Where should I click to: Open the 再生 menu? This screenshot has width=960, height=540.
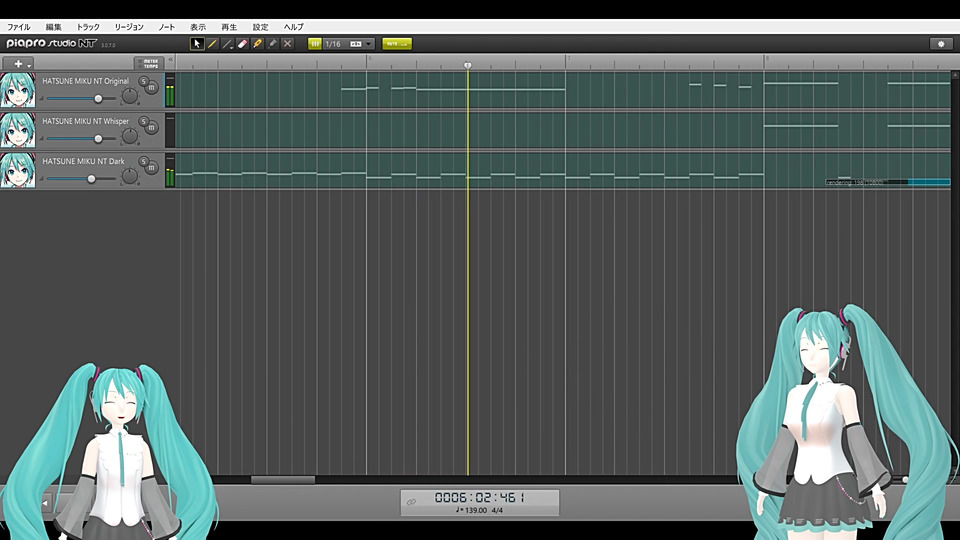[229, 27]
